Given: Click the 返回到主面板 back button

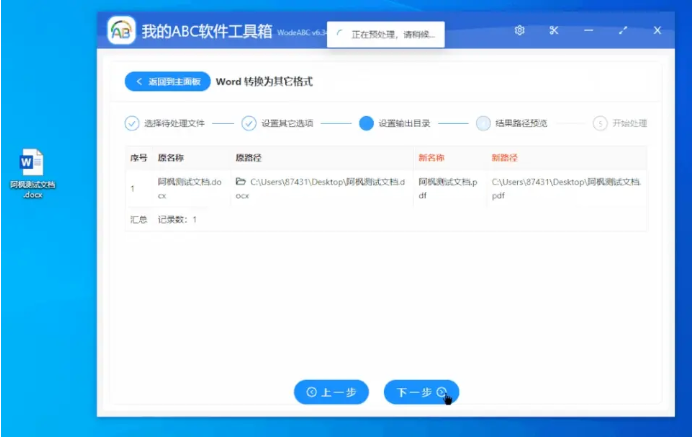Looking at the screenshot, I should (168, 81).
